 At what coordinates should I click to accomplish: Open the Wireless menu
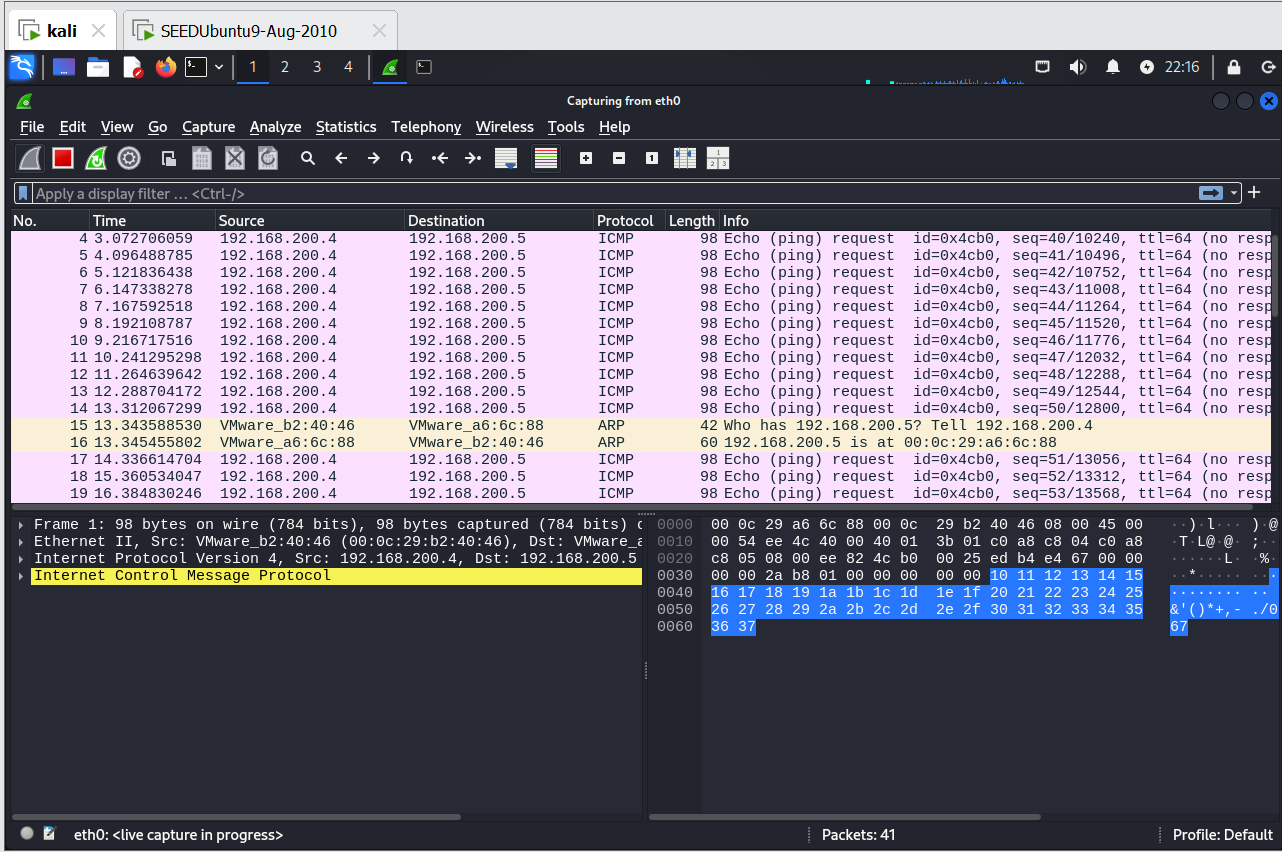click(x=504, y=127)
